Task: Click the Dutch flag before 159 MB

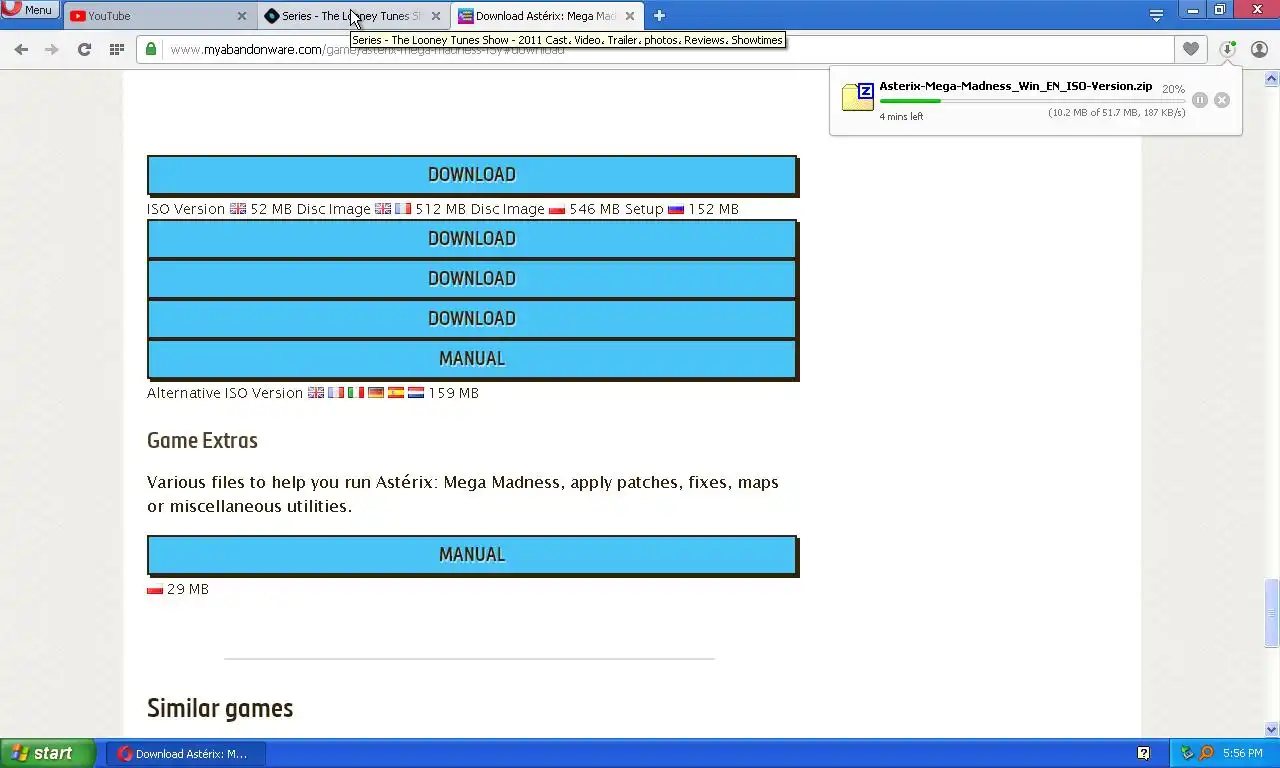Action: (x=416, y=393)
